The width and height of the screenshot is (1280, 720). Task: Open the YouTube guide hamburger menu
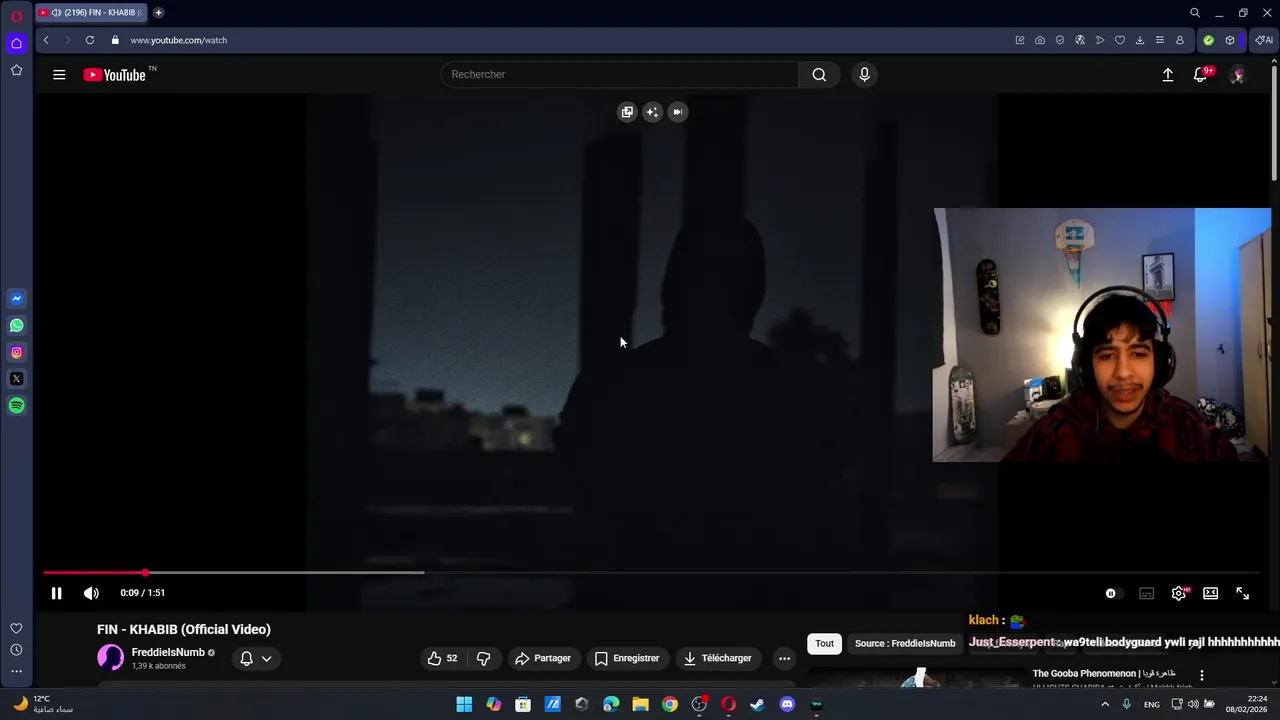pos(59,74)
